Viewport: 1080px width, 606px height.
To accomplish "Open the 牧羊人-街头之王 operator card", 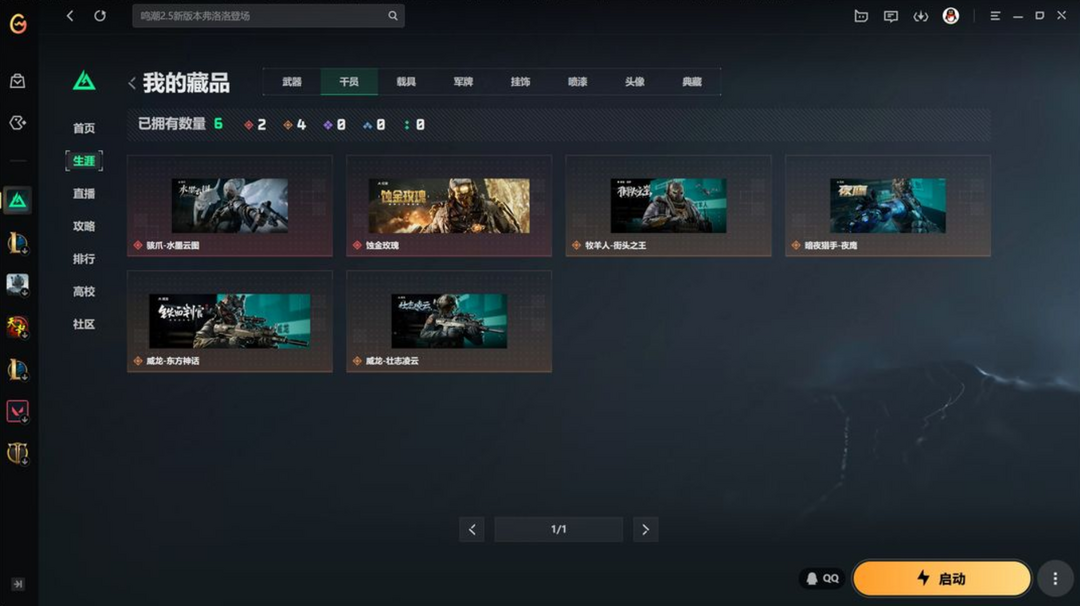I will [669, 206].
